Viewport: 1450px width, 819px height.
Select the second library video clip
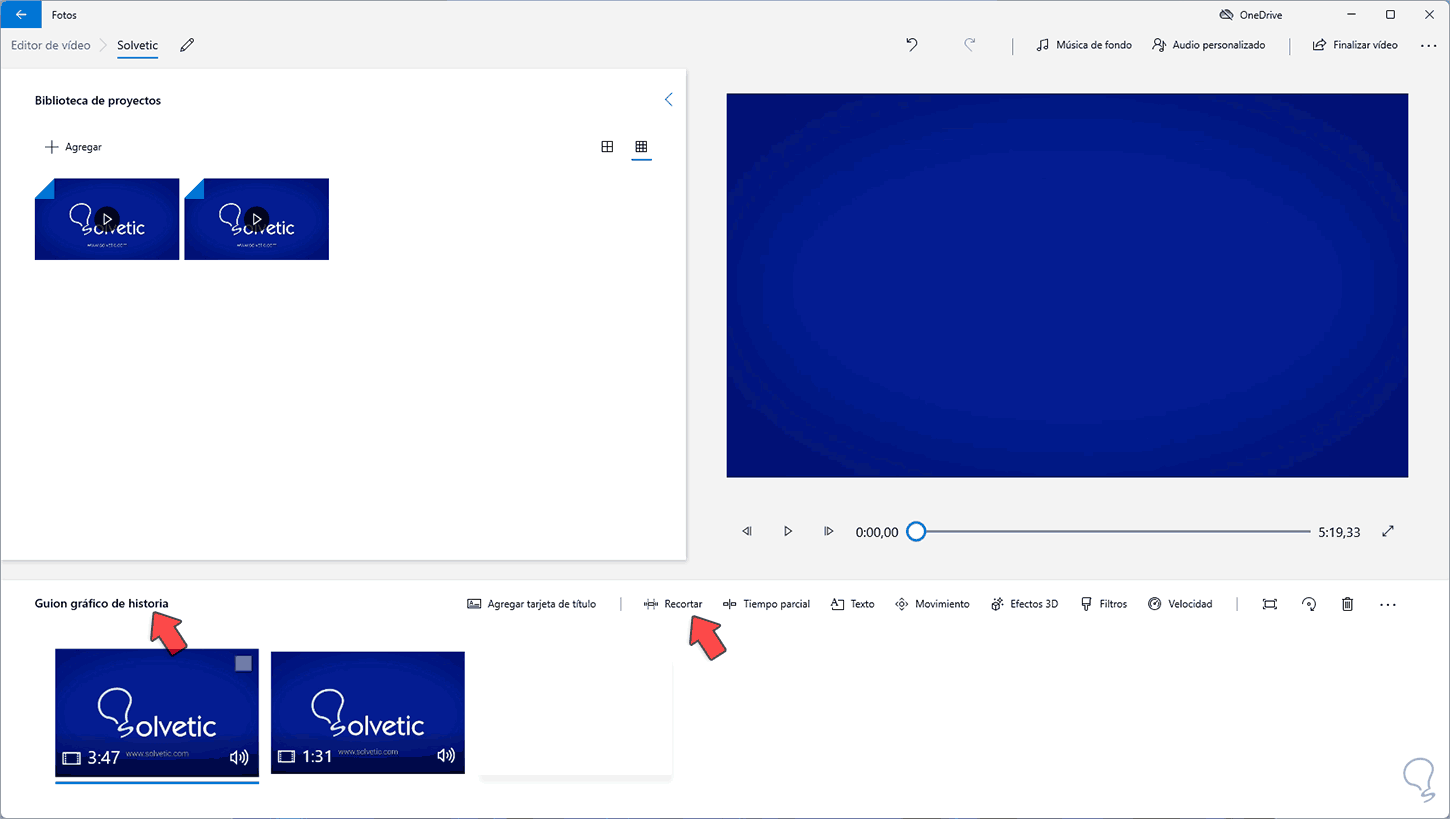pos(257,219)
